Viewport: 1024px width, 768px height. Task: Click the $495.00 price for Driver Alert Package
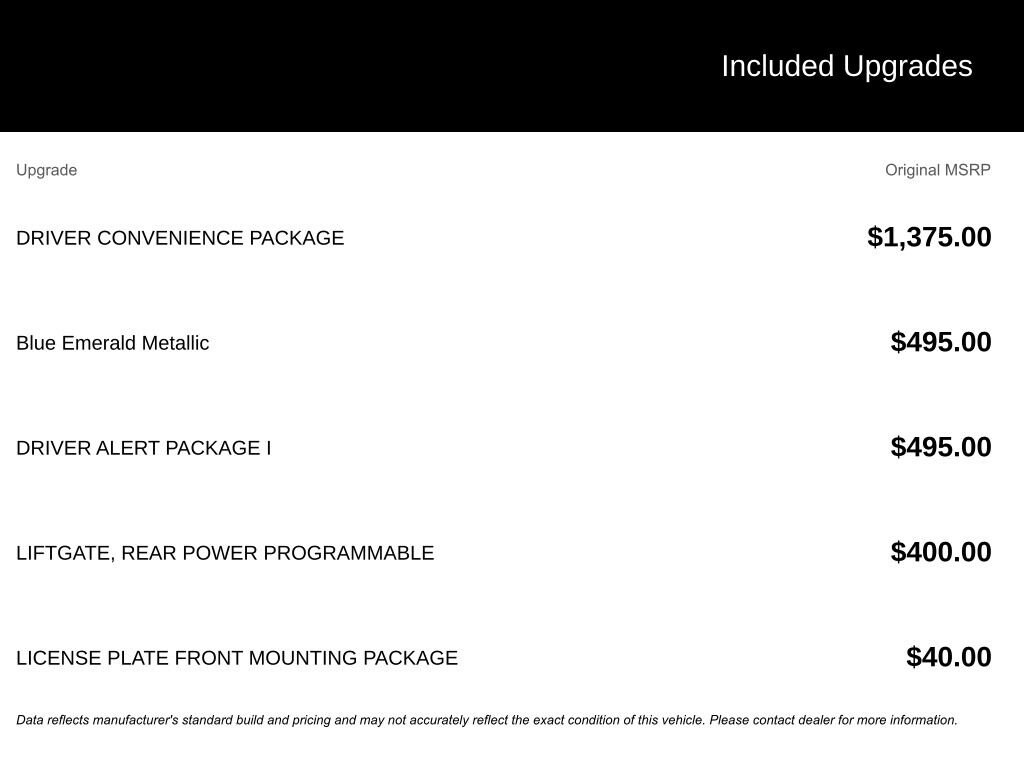coord(941,447)
